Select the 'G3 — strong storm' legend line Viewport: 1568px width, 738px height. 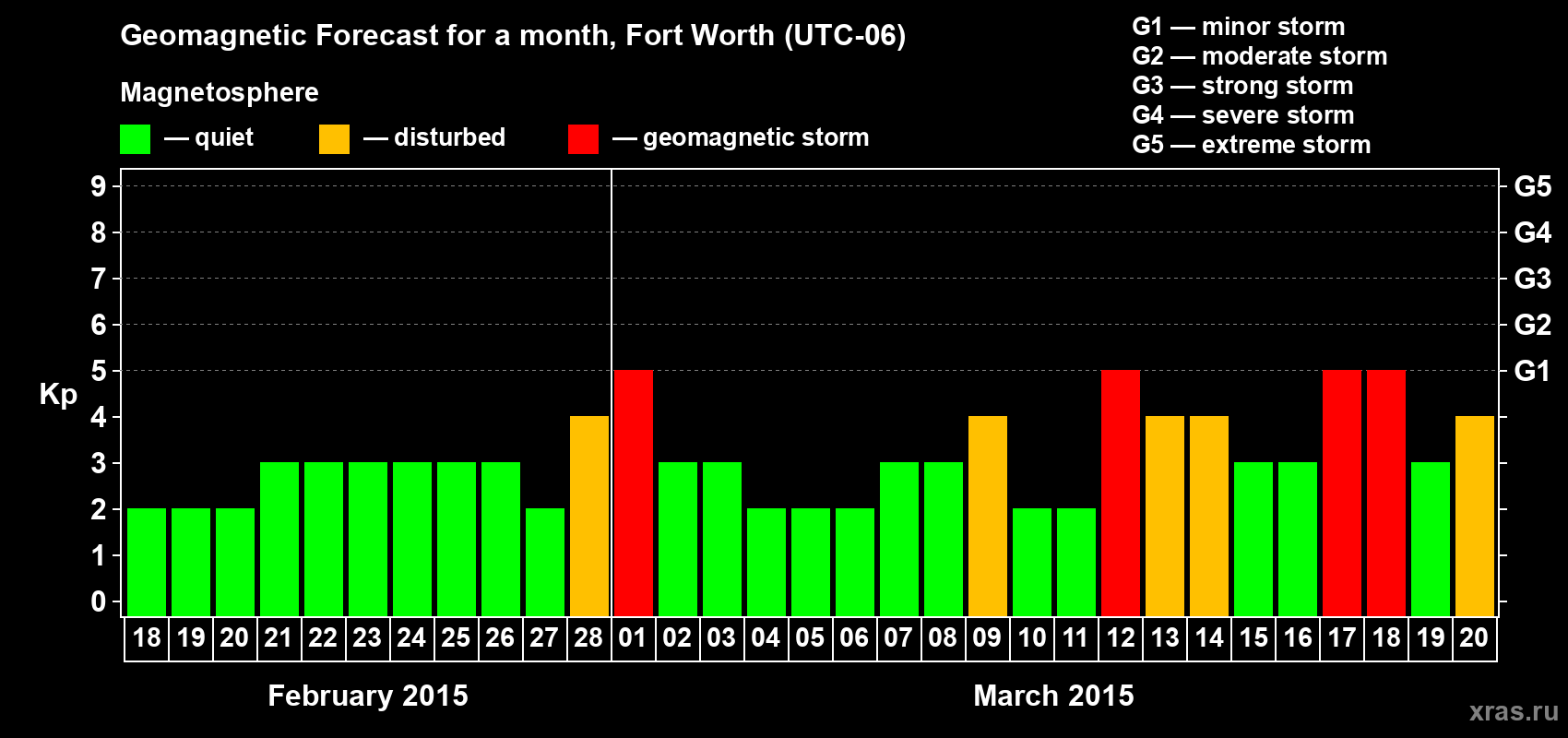[x=1242, y=86]
